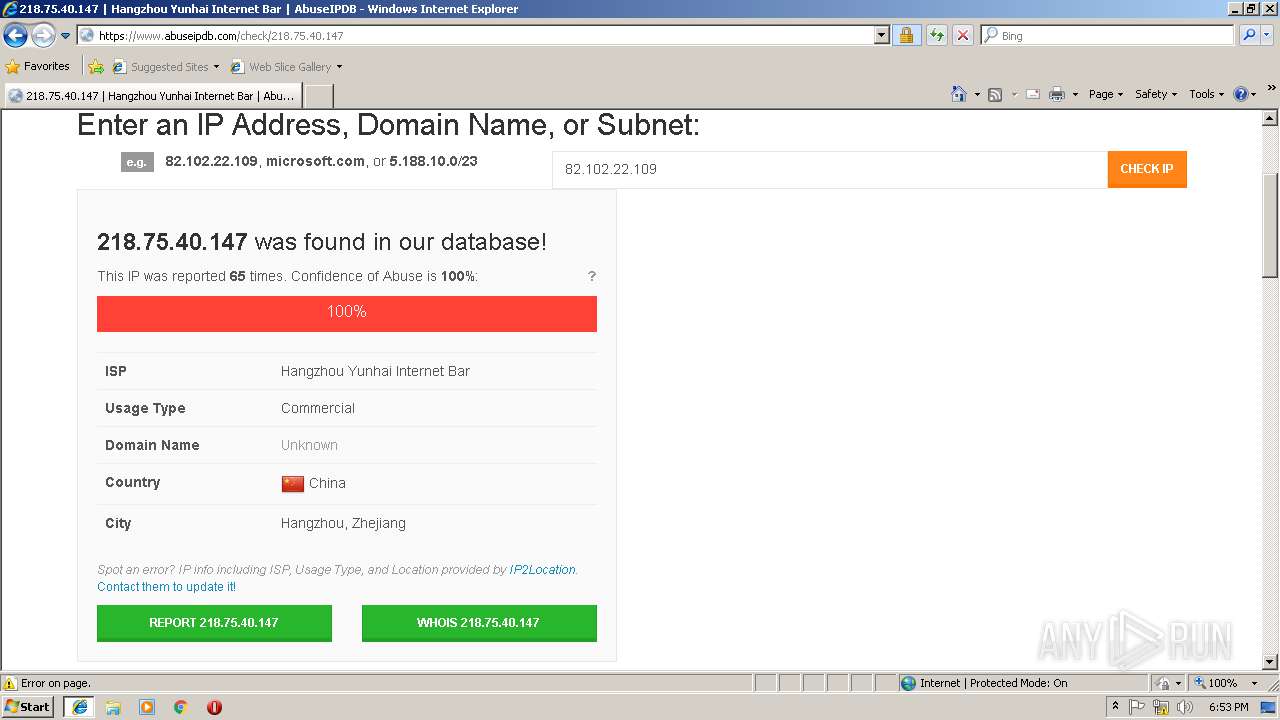Click the Home toolbar icon

(x=958, y=94)
